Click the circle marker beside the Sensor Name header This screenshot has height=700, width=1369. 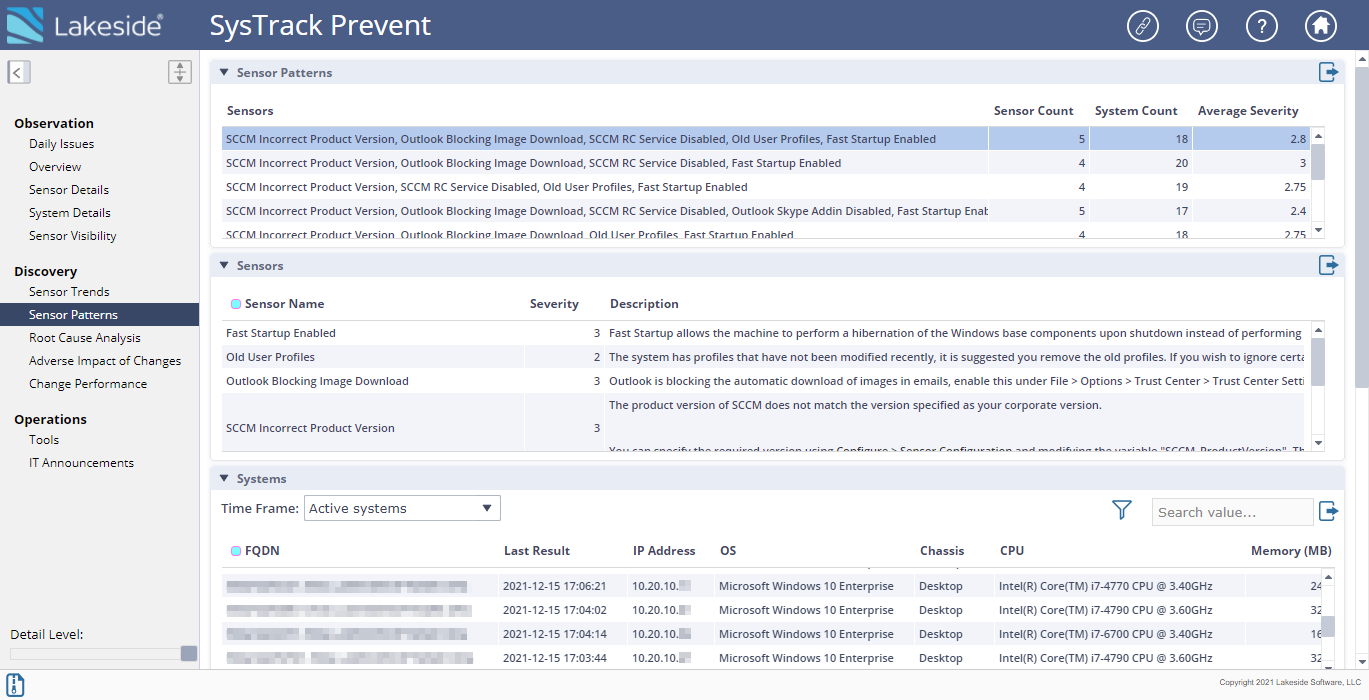click(x=236, y=304)
